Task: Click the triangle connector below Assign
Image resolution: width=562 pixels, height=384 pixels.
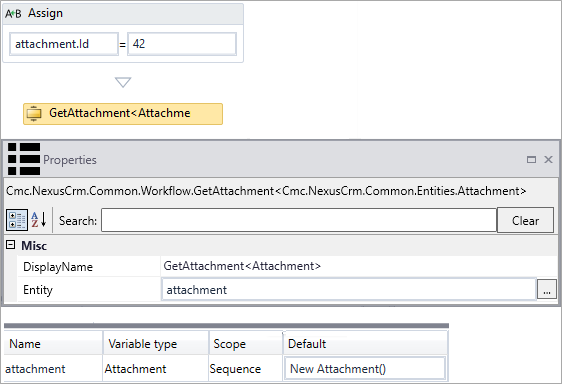Action: 123,82
